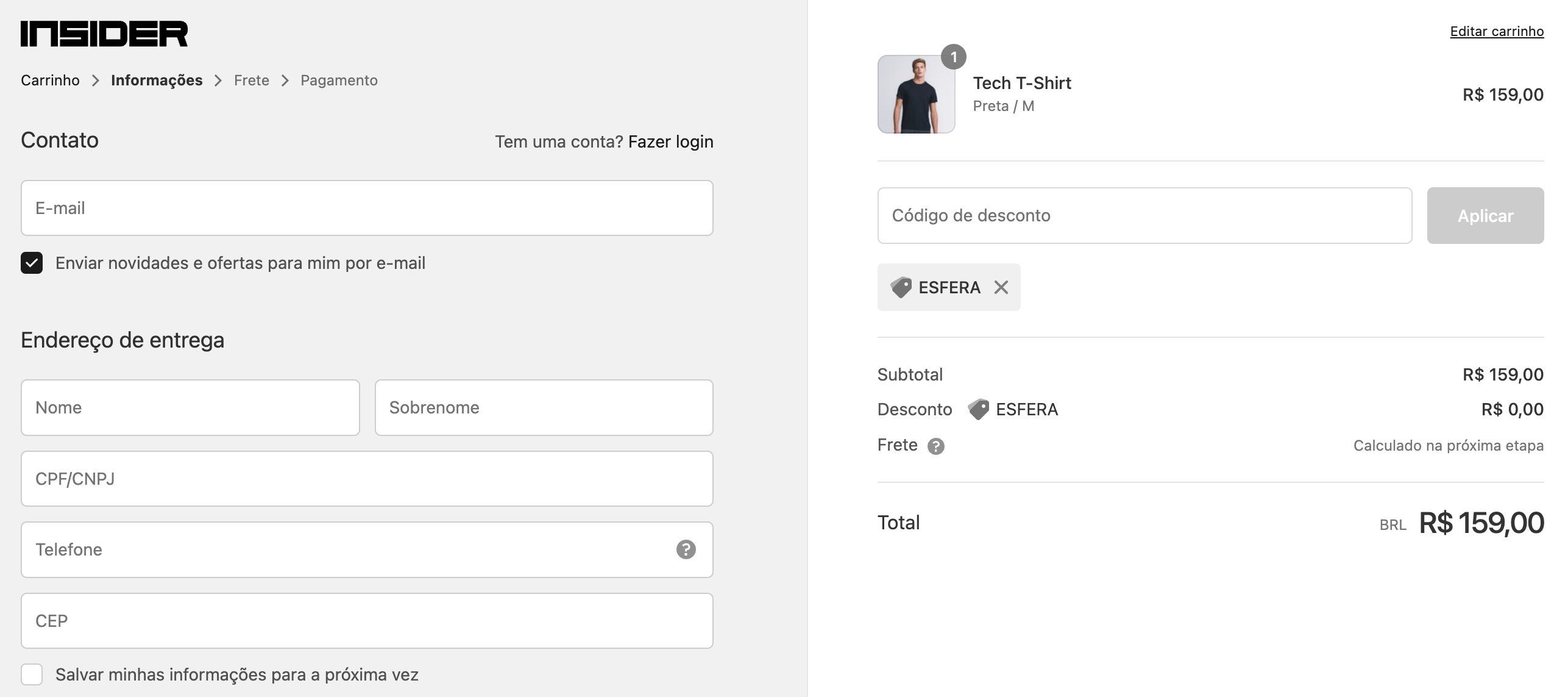Select the Pagamento breadcrumb step
1568x697 pixels.
click(x=339, y=80)
